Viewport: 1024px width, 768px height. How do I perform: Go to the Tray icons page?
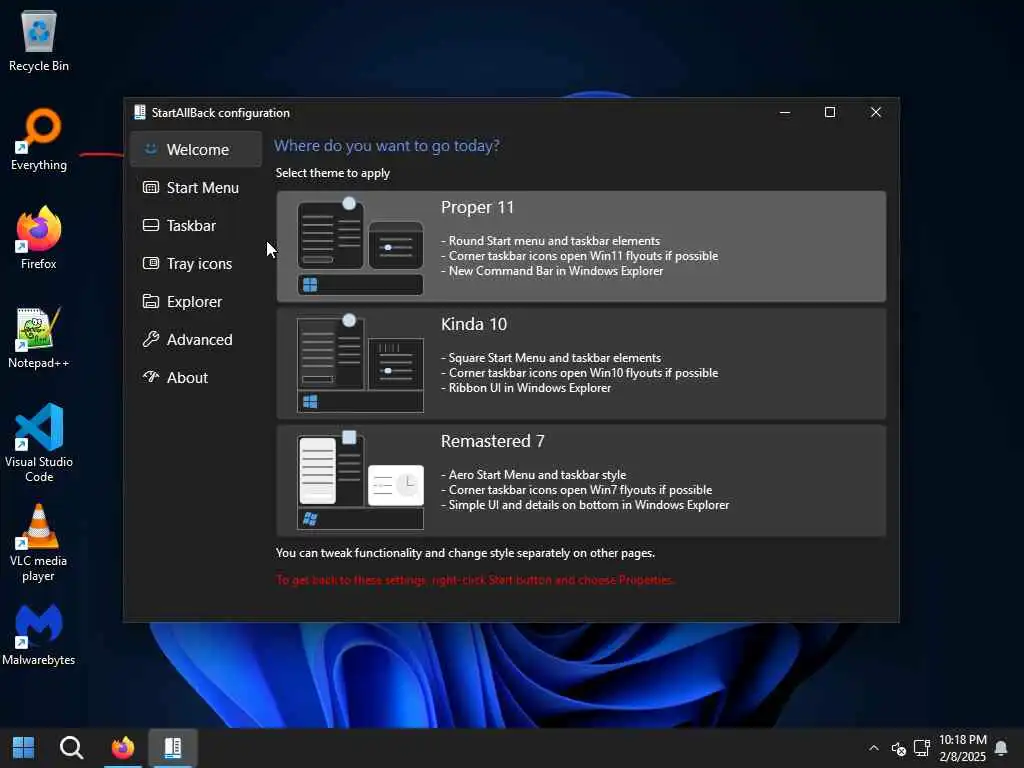(196, 263)
